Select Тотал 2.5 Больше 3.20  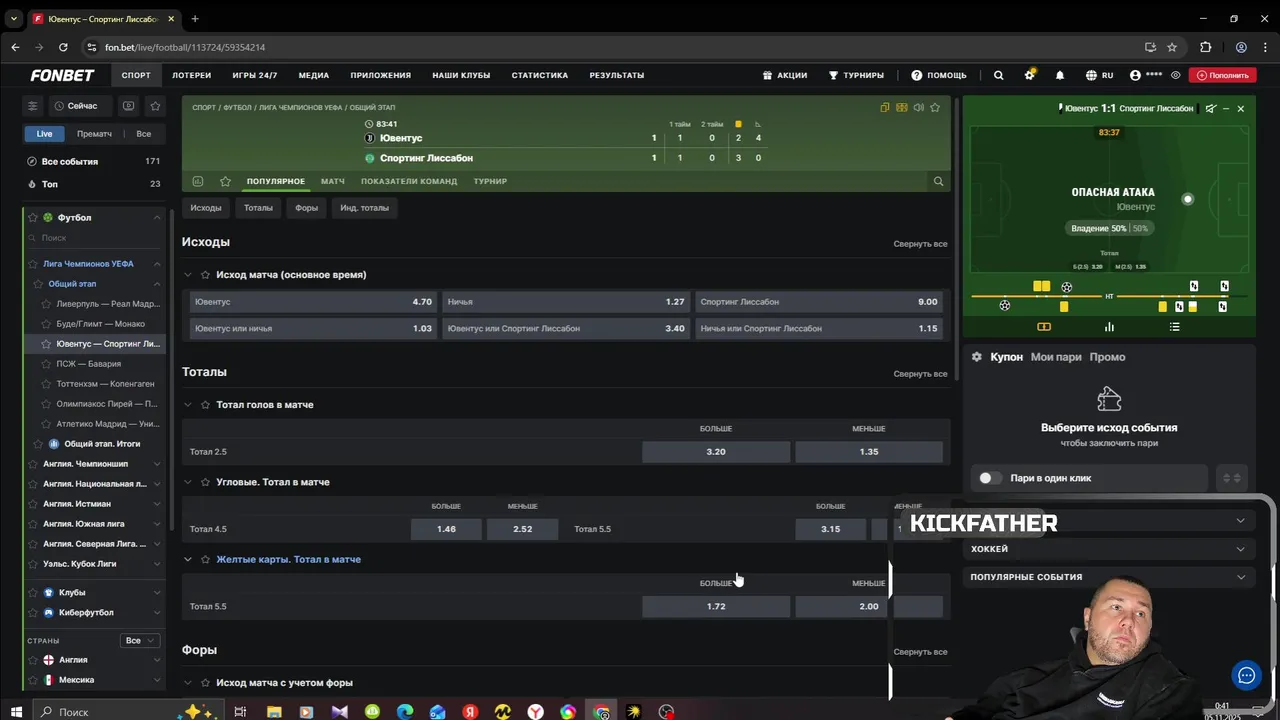[716, 452]
